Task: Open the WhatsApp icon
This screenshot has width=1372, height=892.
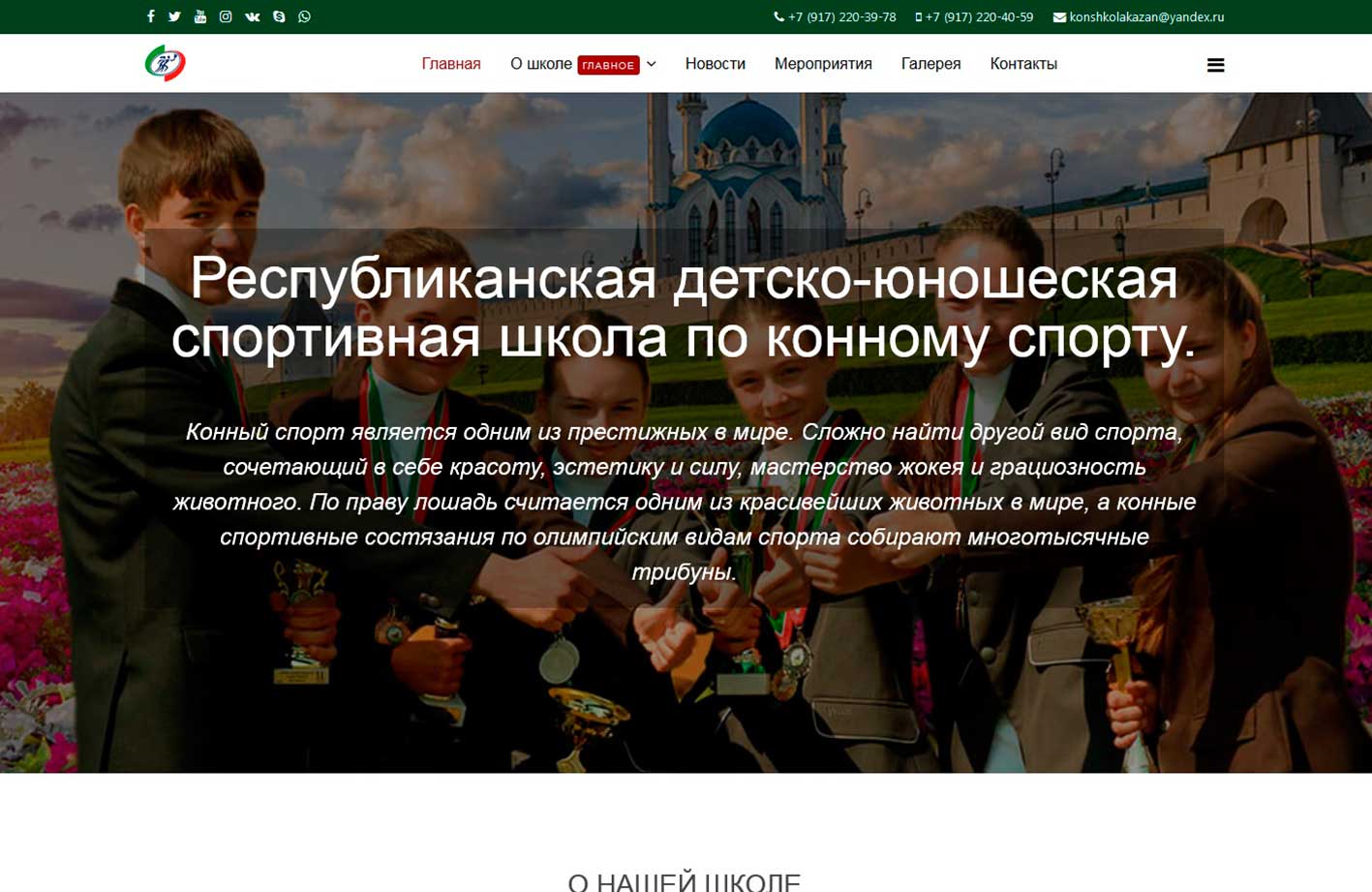Action: point(305,16)
